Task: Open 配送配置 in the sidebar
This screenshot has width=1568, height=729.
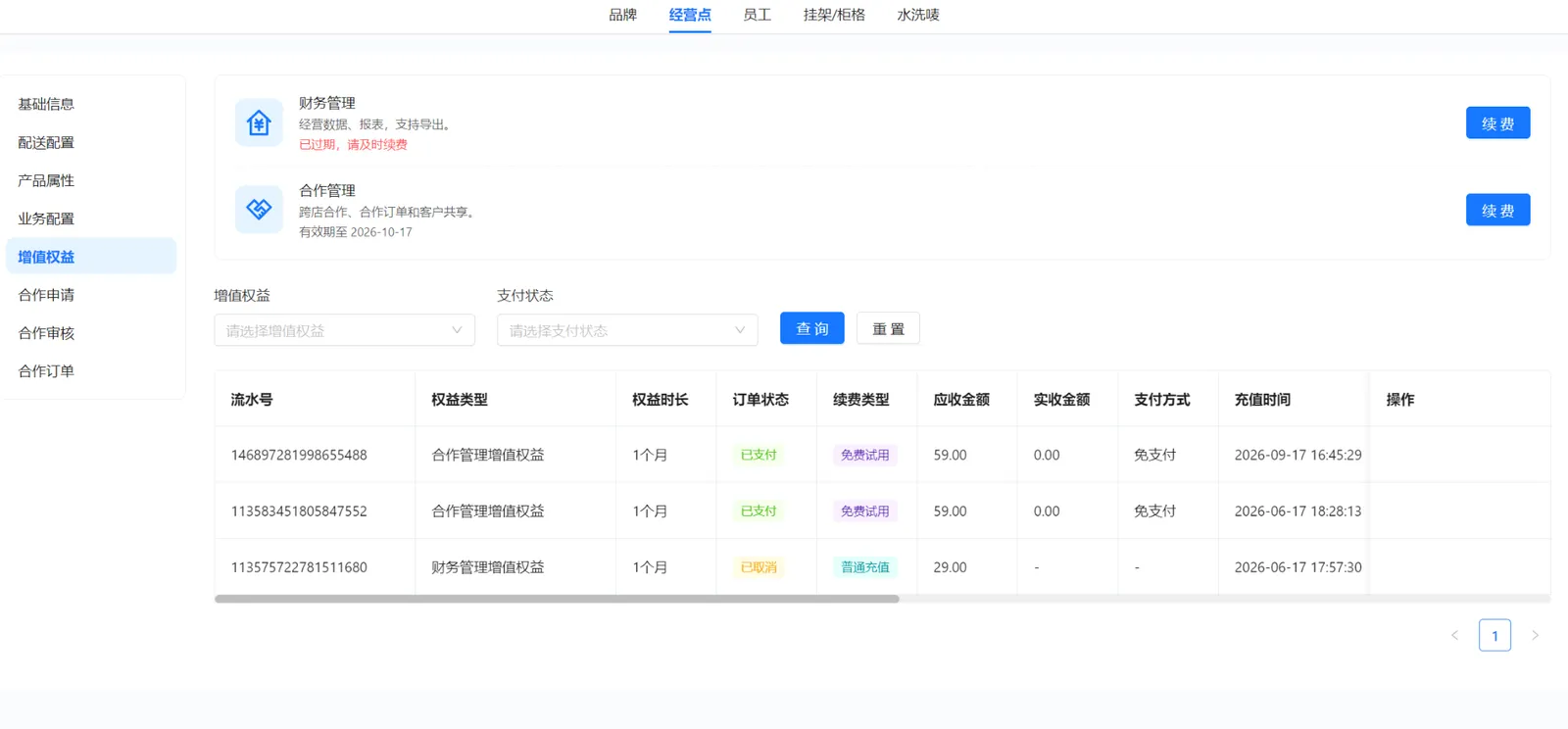Action: point(91,142)
